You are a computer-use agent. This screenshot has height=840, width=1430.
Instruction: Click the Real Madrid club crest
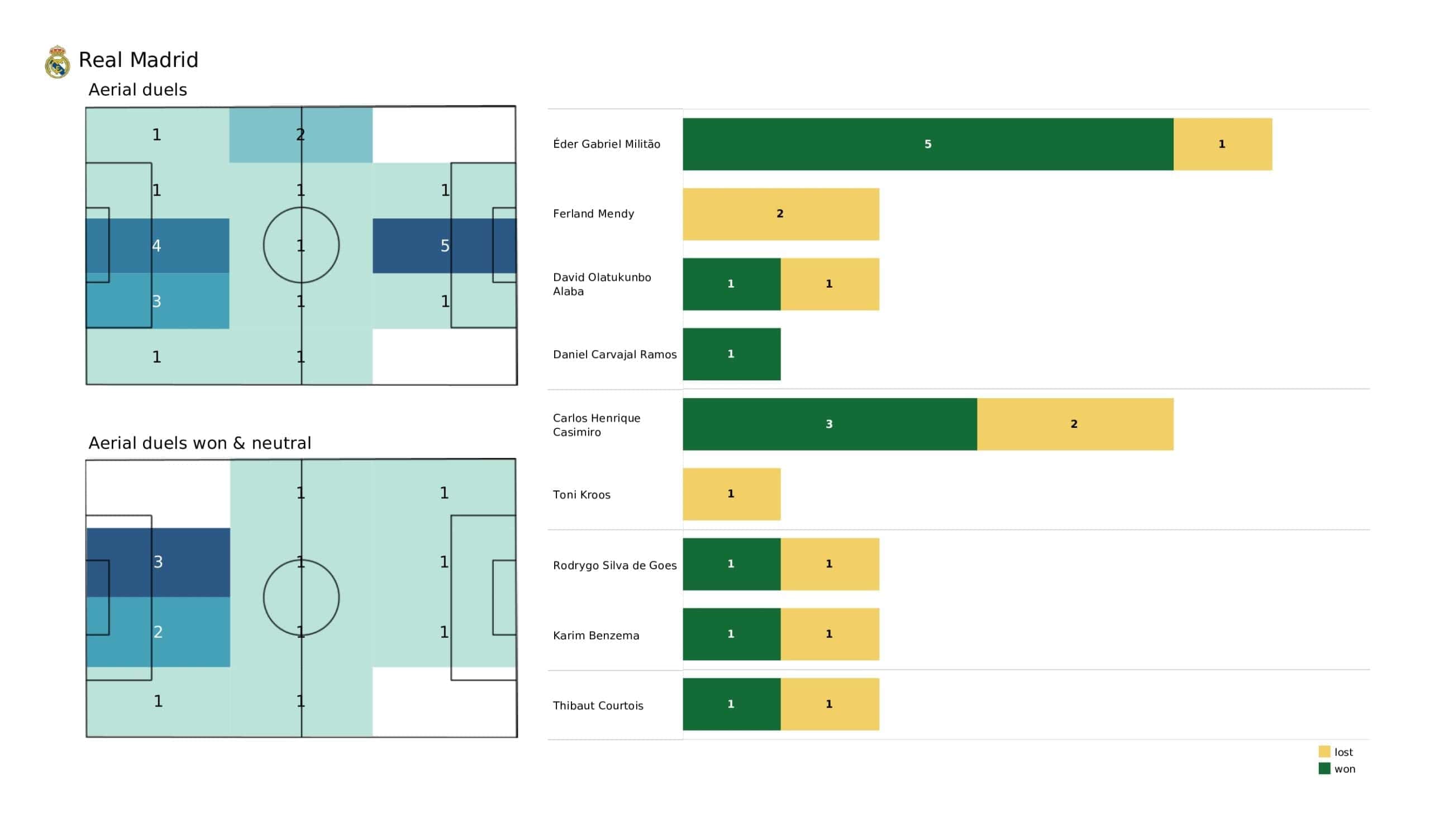click(x=58, y=62)
